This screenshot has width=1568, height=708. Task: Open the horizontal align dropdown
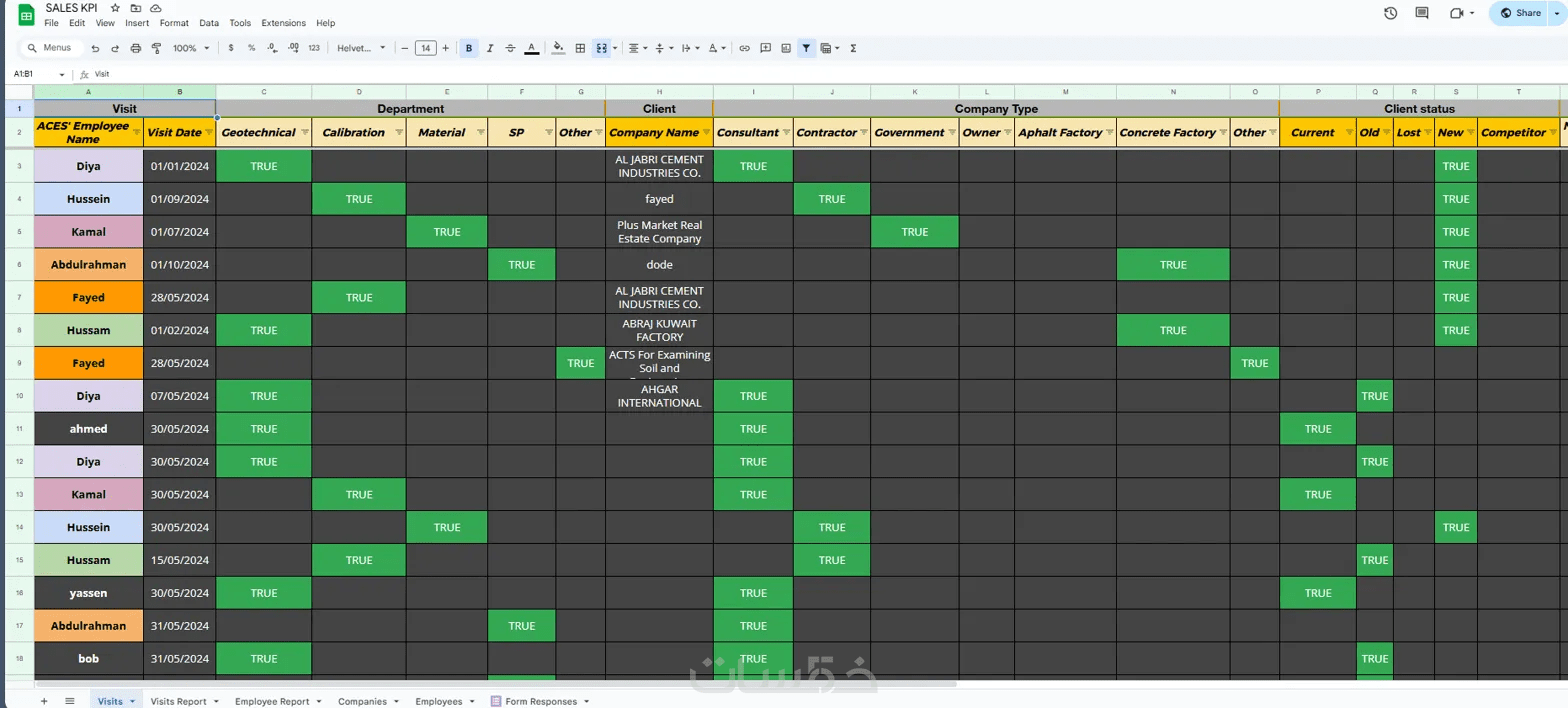638,48
